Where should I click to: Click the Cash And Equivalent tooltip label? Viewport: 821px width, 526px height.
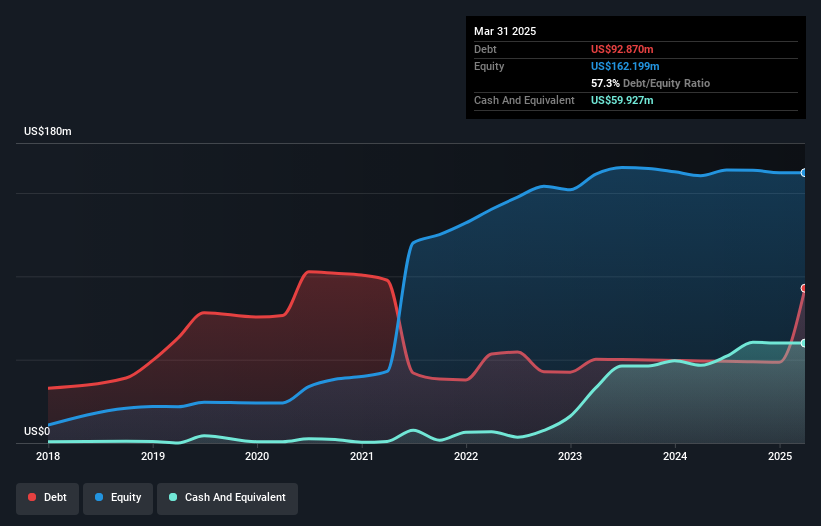524,100
